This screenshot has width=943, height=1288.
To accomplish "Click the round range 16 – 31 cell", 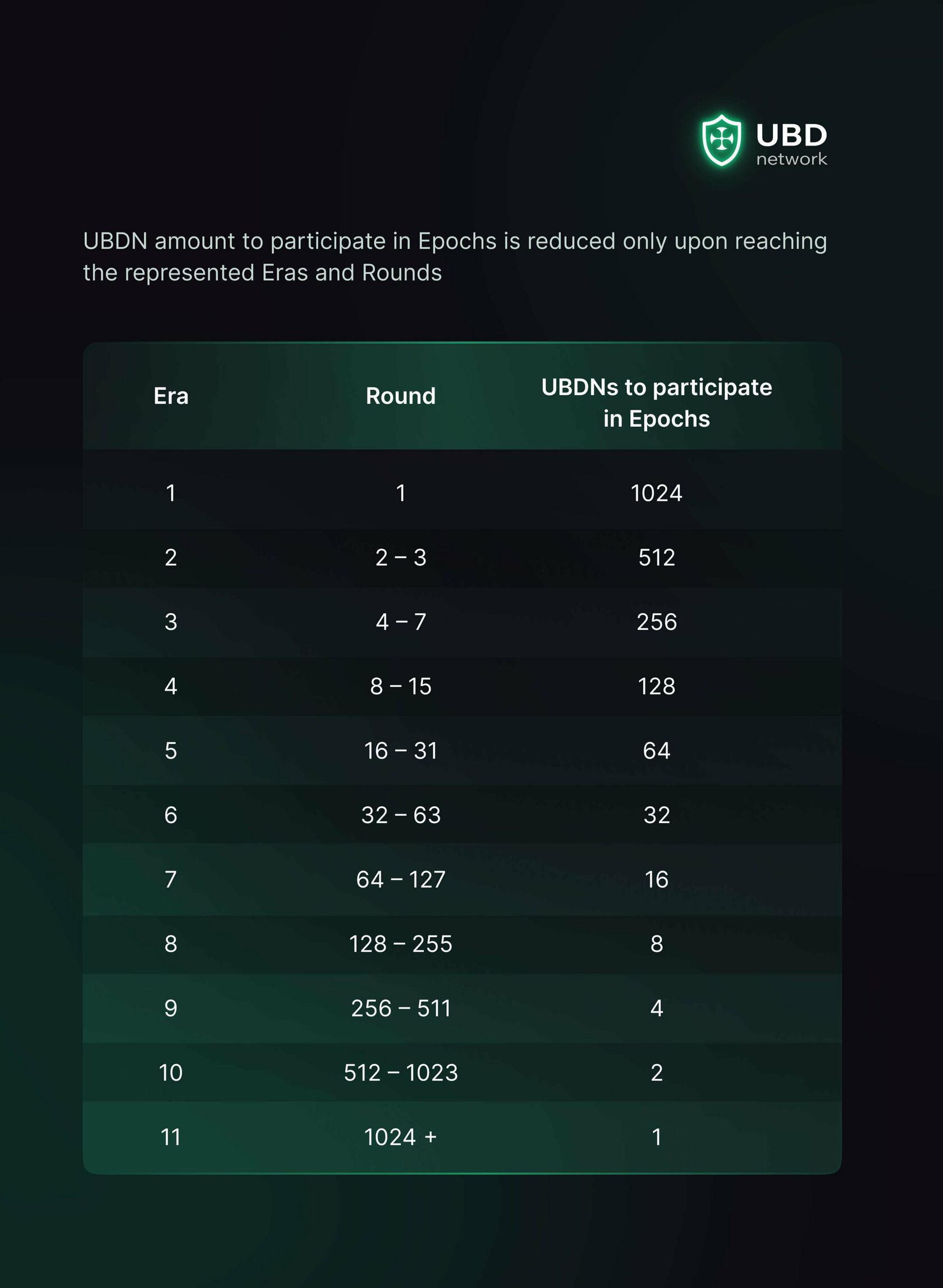I will click(401, 751).
